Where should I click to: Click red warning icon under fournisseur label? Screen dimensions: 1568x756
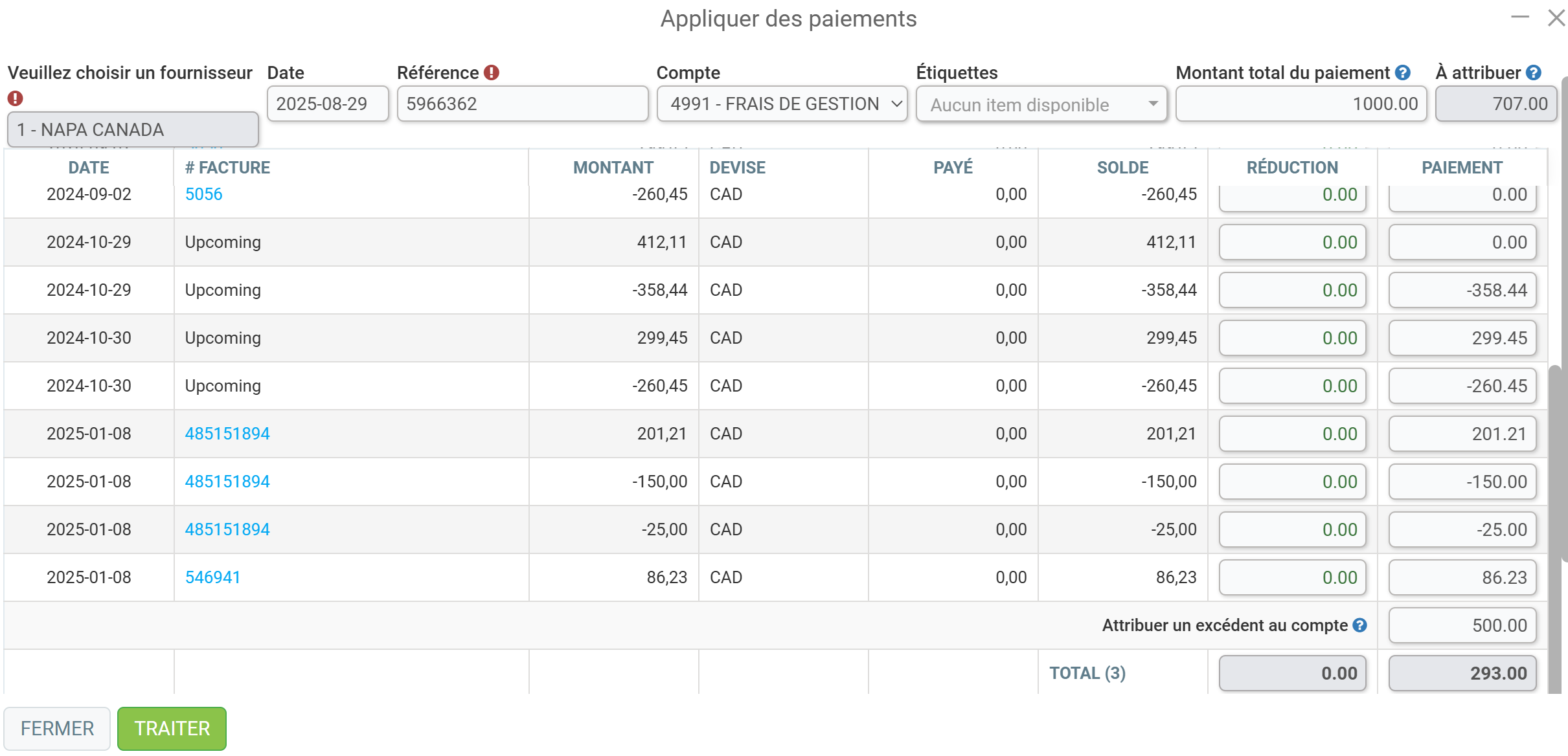pyautogui.click(x=15, y=98)
